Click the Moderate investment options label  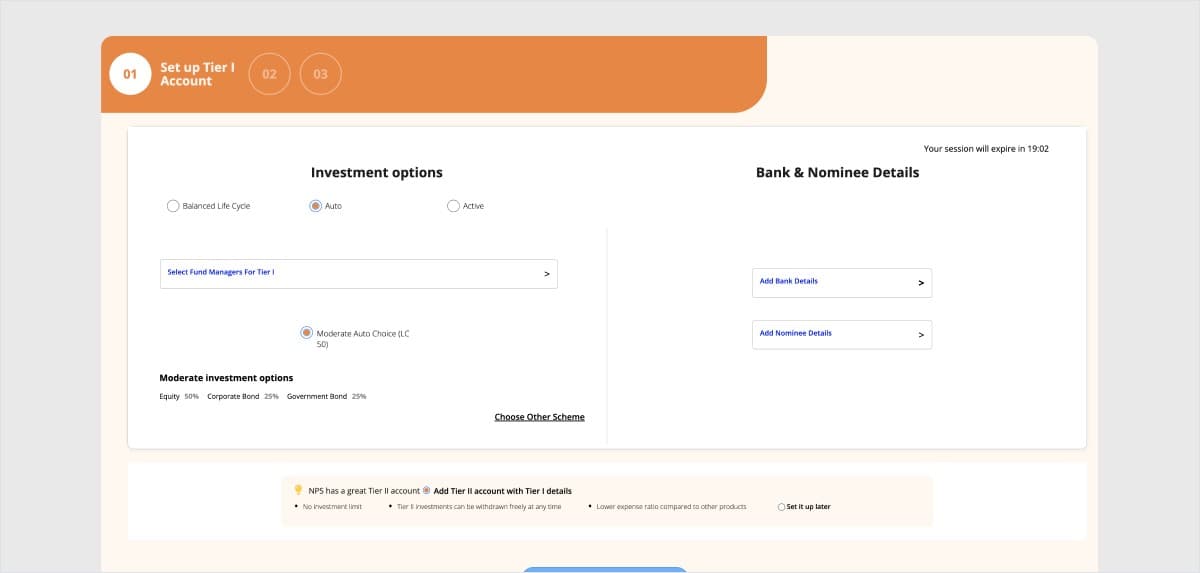point(226,378)
